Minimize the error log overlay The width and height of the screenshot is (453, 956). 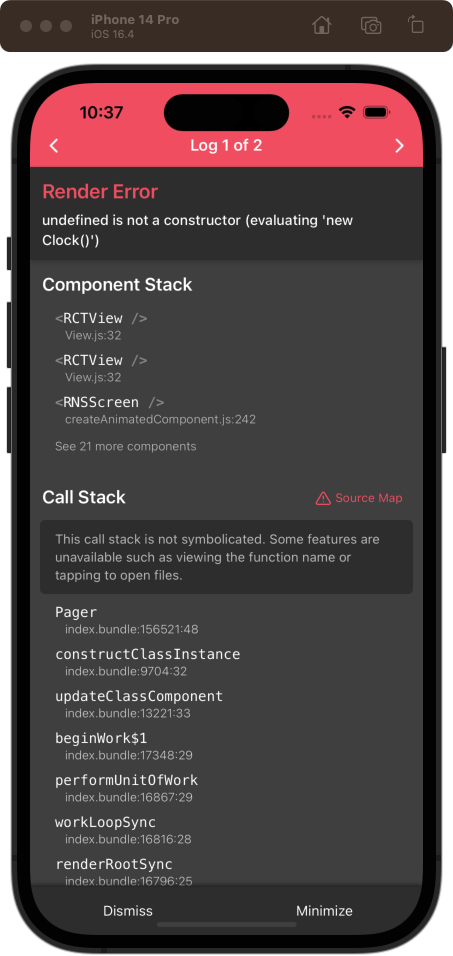(324, 911)
